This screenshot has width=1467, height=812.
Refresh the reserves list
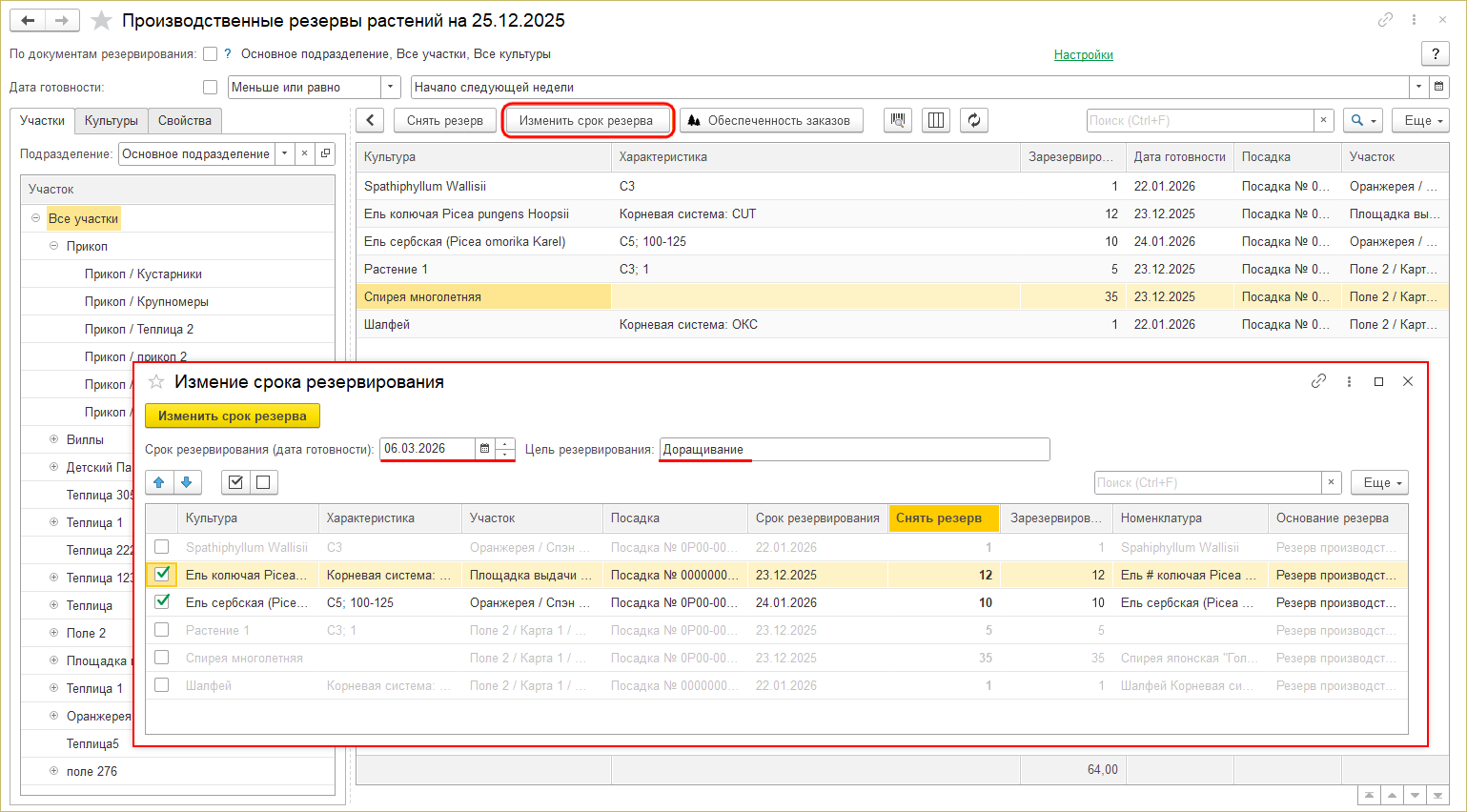[x=974, y=120]
